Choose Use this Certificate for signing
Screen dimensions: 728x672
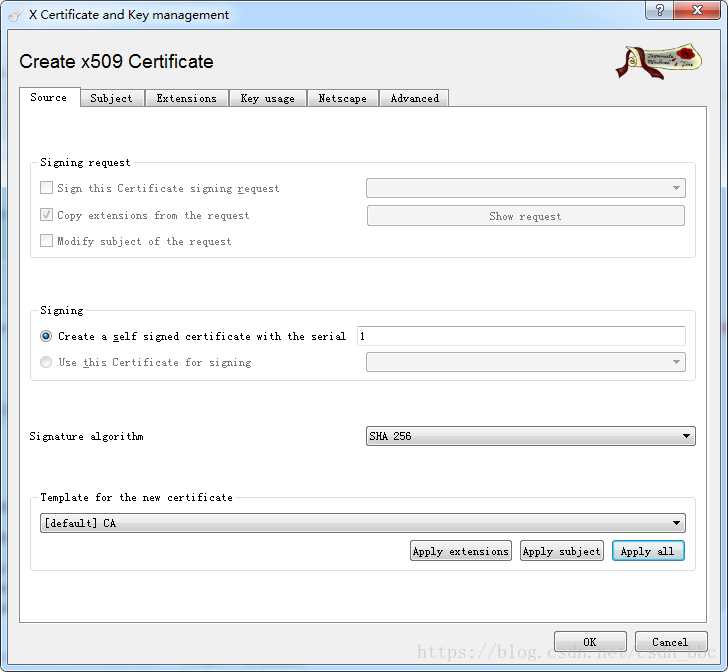pos(46,362)
